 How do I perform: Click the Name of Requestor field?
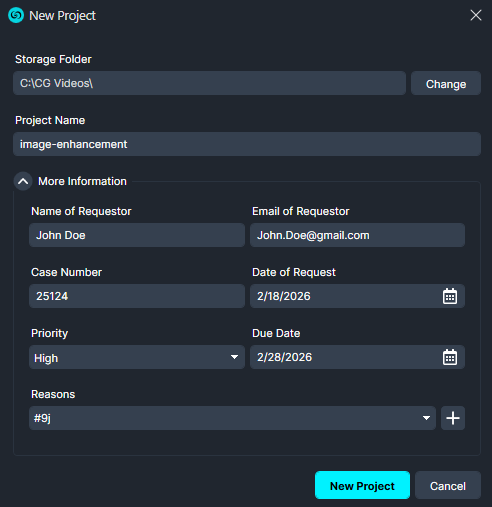(137, 235)
